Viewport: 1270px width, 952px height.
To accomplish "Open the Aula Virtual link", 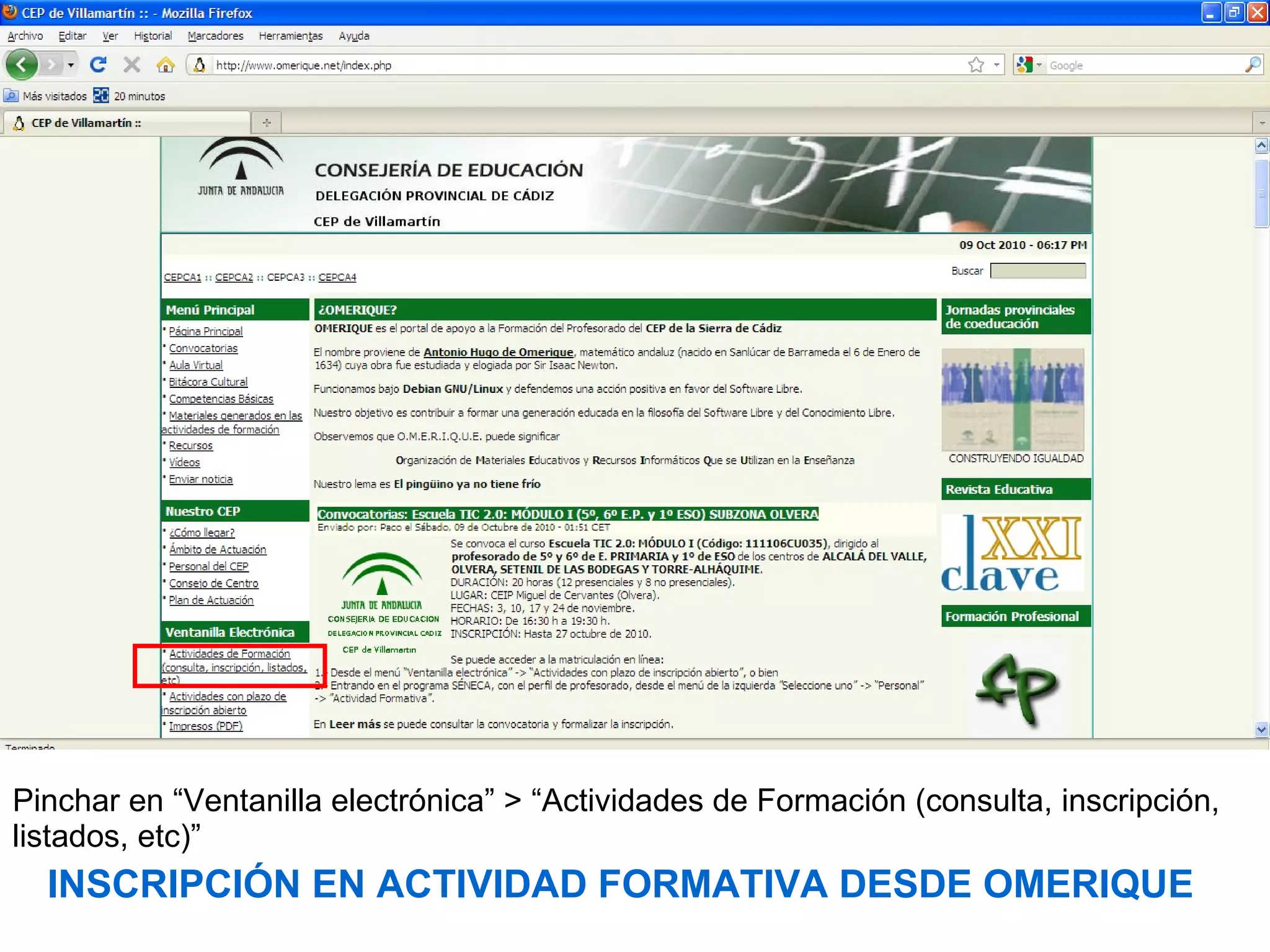I will (195, 365).
